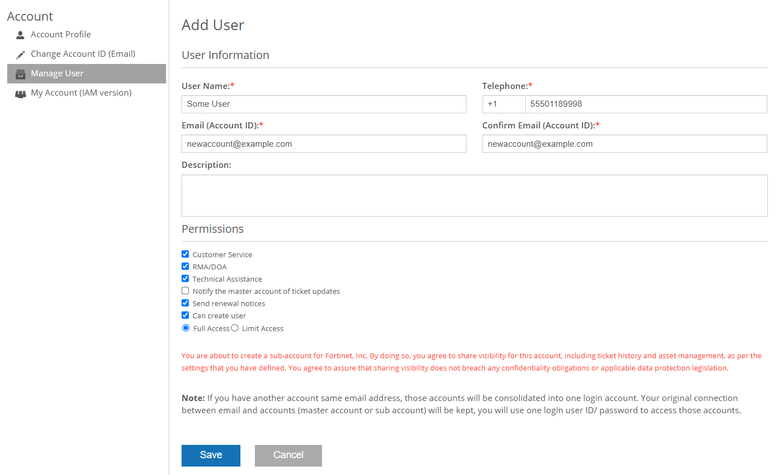Click the Change Account ID pencil icon
The image size is (779, 475).
20,54
